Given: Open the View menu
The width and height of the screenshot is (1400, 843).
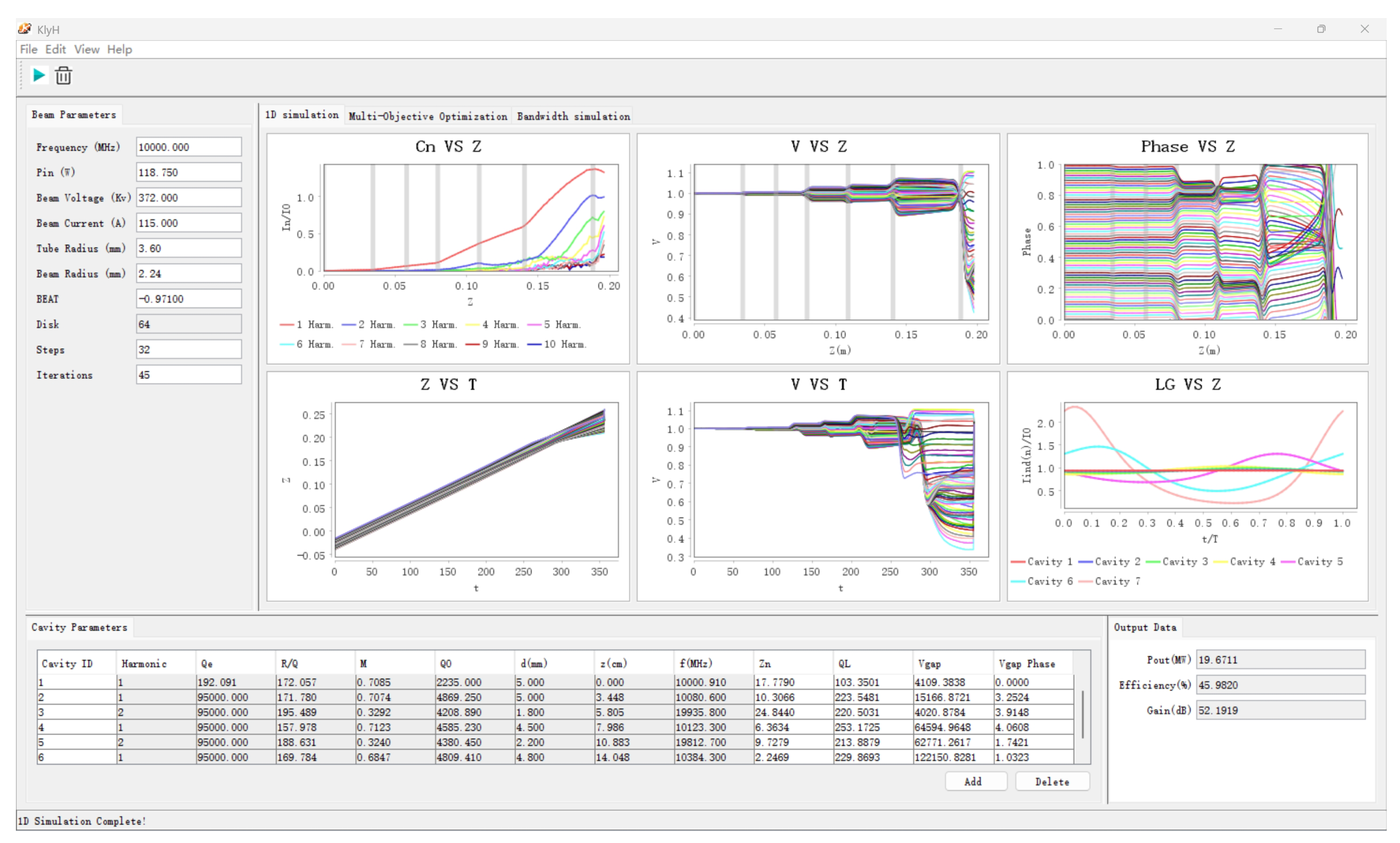Looking at the screenshot, I should click(86, 49).
